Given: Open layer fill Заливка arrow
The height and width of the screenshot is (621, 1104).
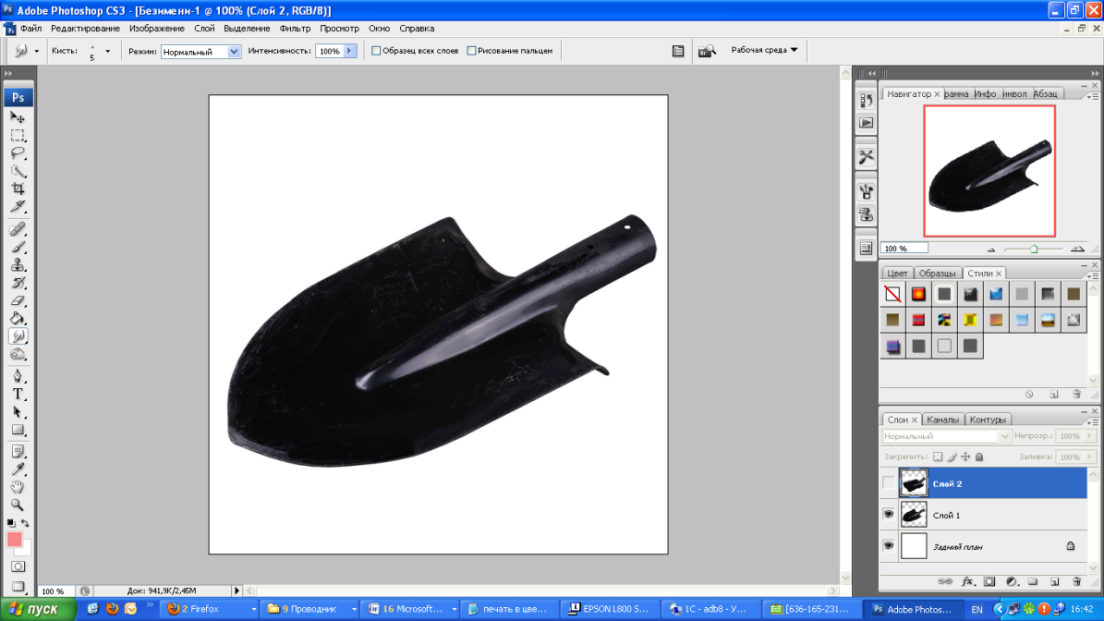Looking at the screenshot, I should [1089, 457].
